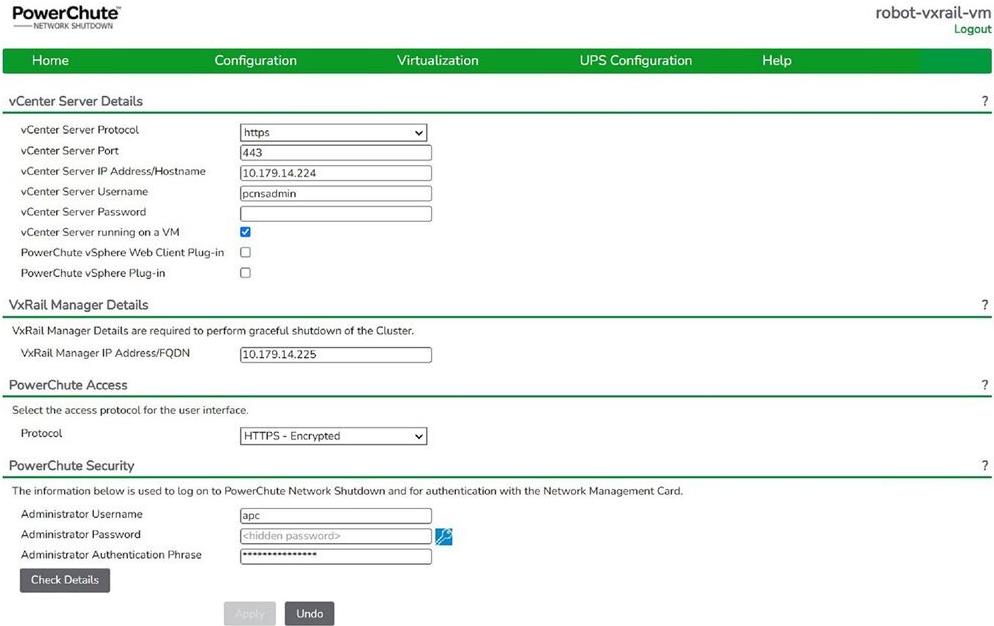Go to the Virtualization menu

coord(437,61)
